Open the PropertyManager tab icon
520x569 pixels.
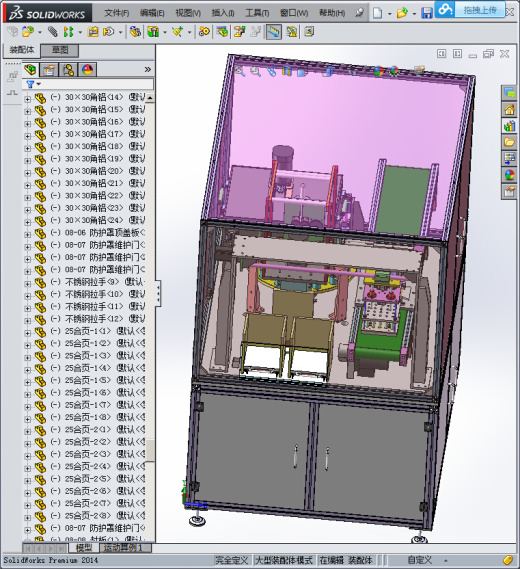click(49, 69)
